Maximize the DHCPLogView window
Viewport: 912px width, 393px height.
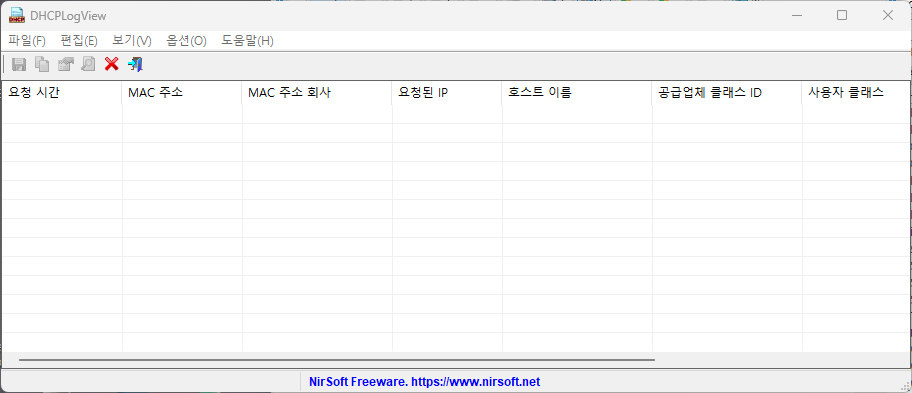point(842,16)
